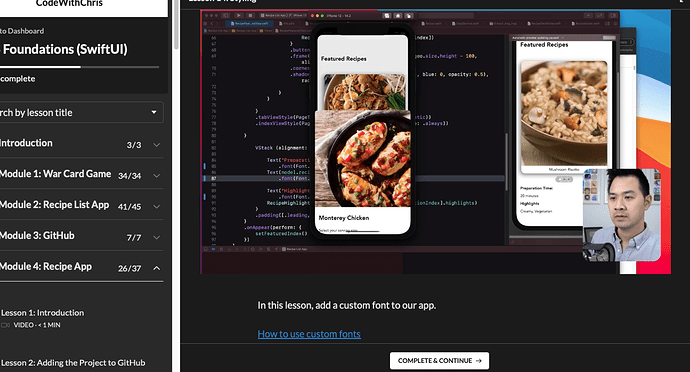The image size is (690, 372).
Task: Click the Foundations (SwiftUI) course title
Action: pos(64,49)
